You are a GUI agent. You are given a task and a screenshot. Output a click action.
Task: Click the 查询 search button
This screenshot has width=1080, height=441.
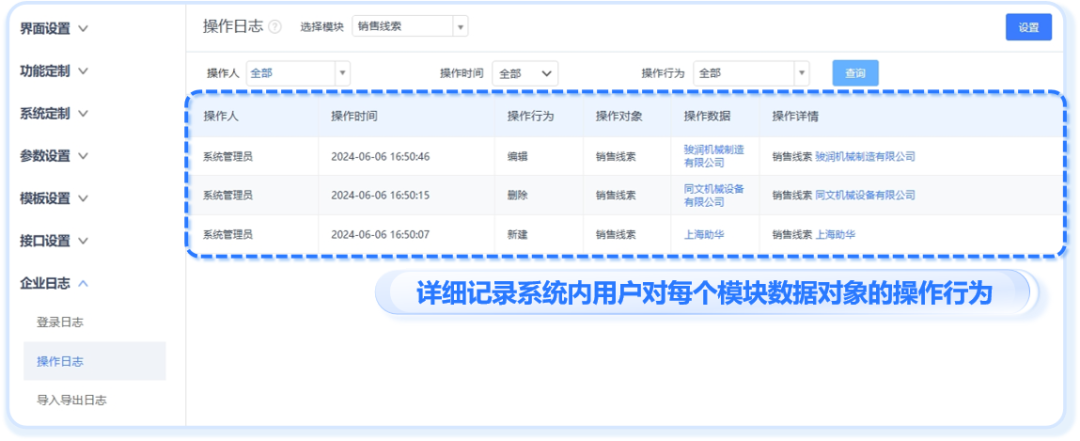855,73
